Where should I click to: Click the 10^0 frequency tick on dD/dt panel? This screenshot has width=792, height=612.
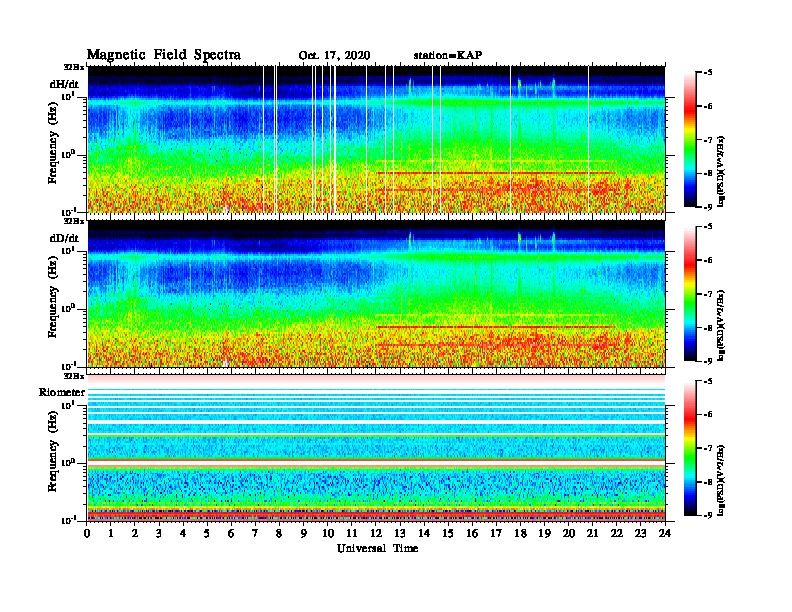[x=68, y=308]
